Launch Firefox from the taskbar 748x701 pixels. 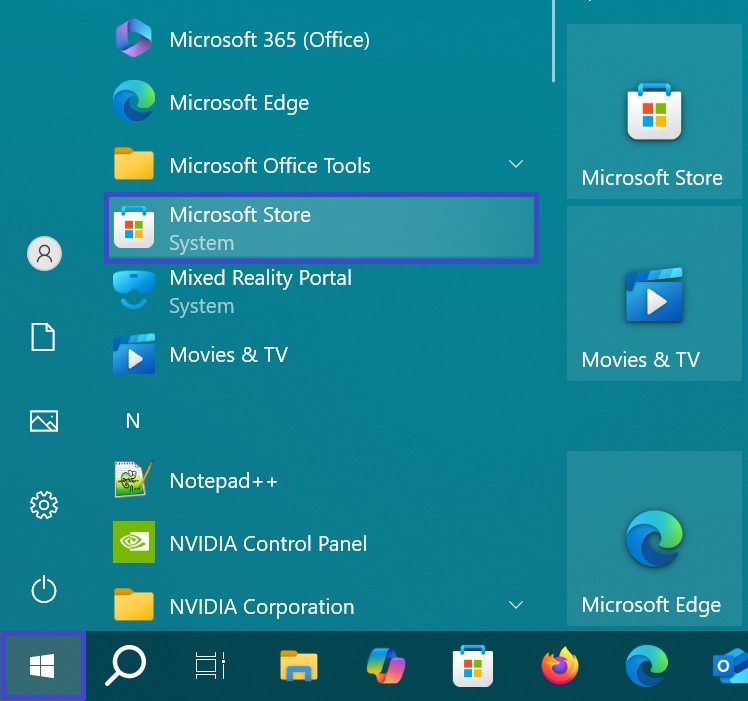pyautogui.click(x=560, y=665)
